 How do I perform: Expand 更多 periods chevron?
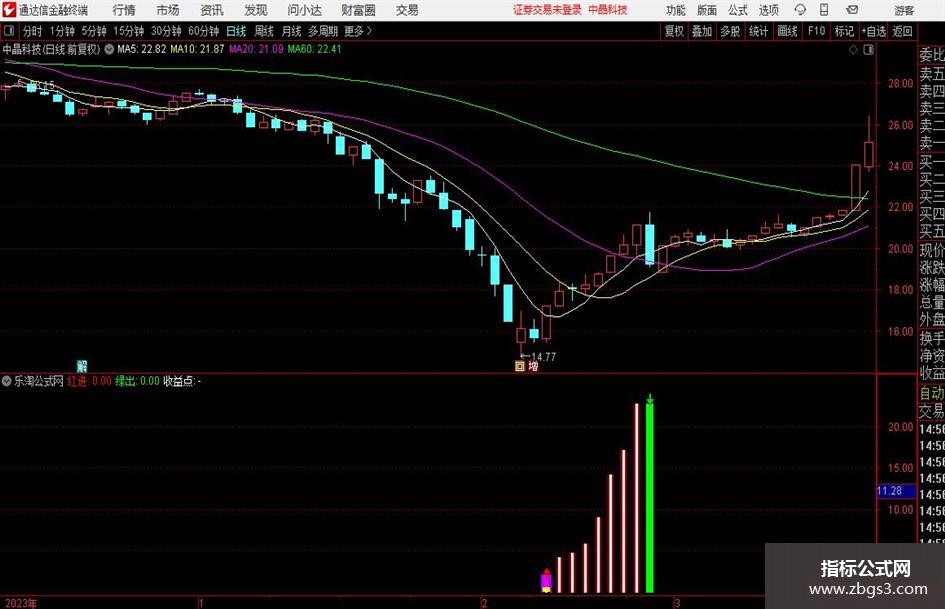(369, 31)
